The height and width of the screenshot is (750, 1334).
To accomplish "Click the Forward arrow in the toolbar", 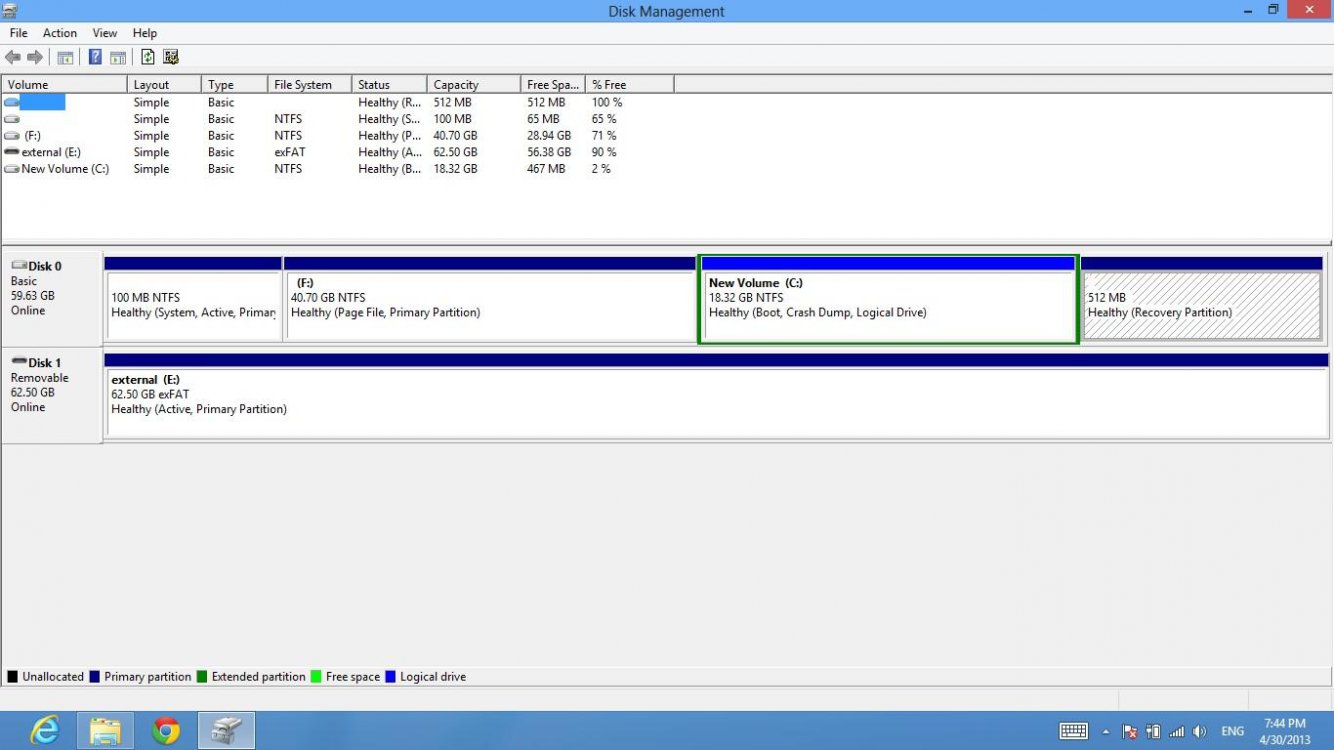I will pyautogui.click(x=35, y=57).
